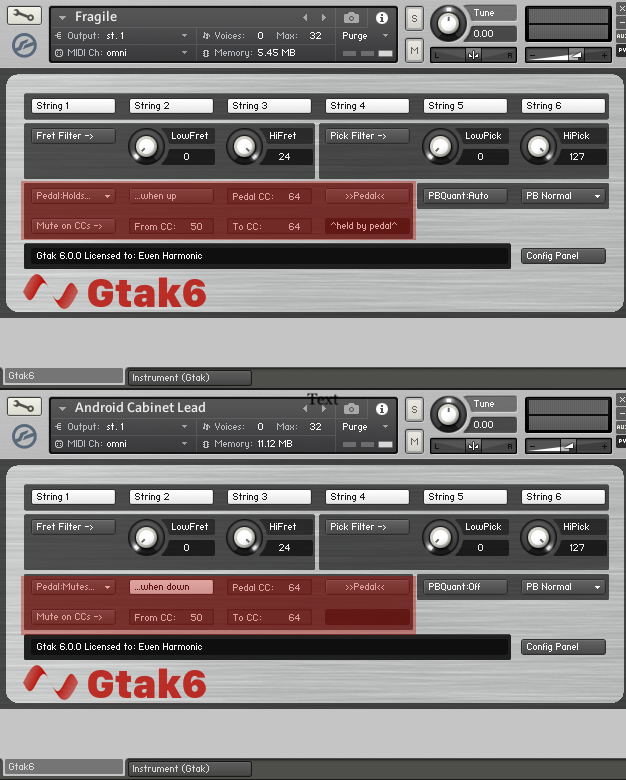Switch to the bottom Gtak6 tab

(63, 767)
